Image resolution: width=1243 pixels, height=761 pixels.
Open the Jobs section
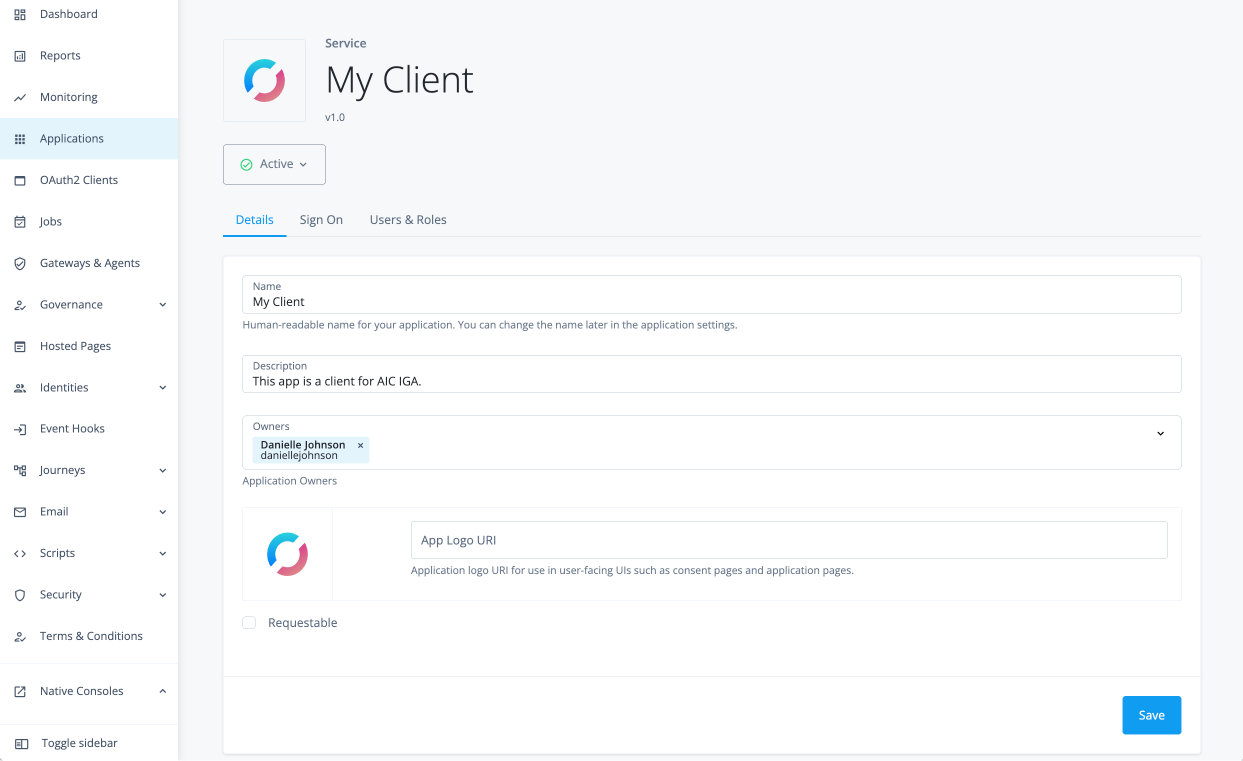coord(52,221)
